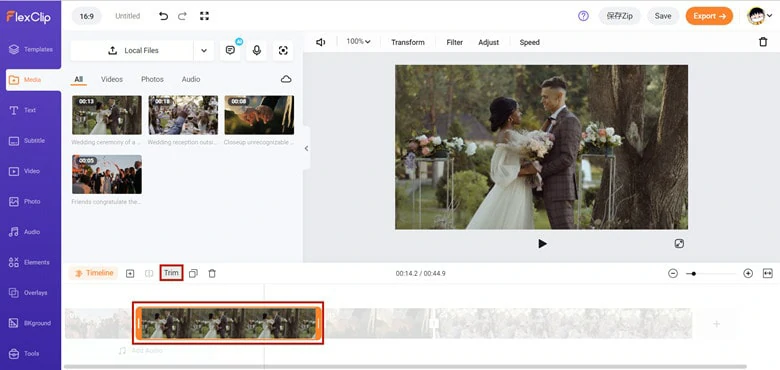Rename the Untitled project title

pos(127,16)
